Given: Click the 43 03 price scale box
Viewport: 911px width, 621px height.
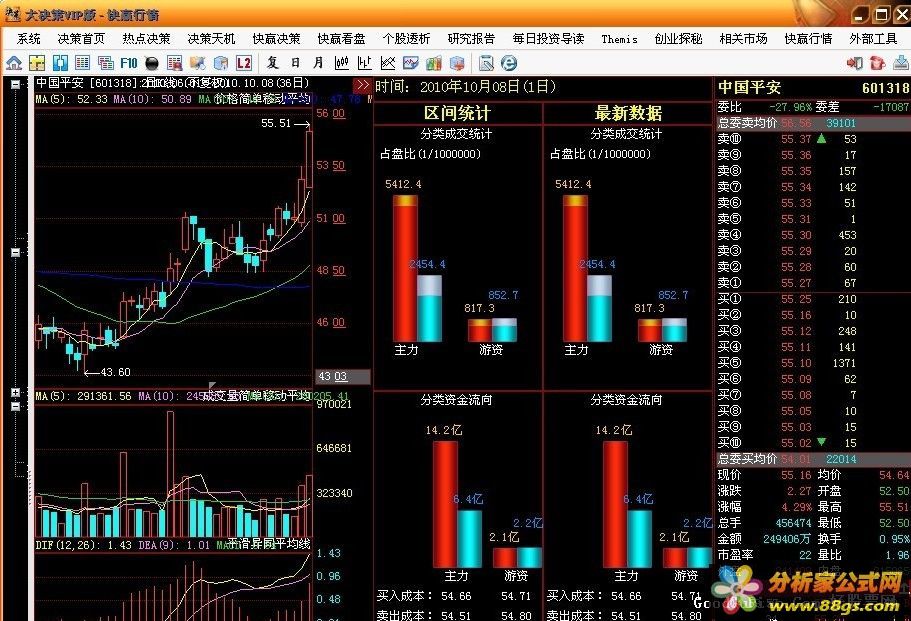Looking at the screenshot, I should [x=343, y=376].
